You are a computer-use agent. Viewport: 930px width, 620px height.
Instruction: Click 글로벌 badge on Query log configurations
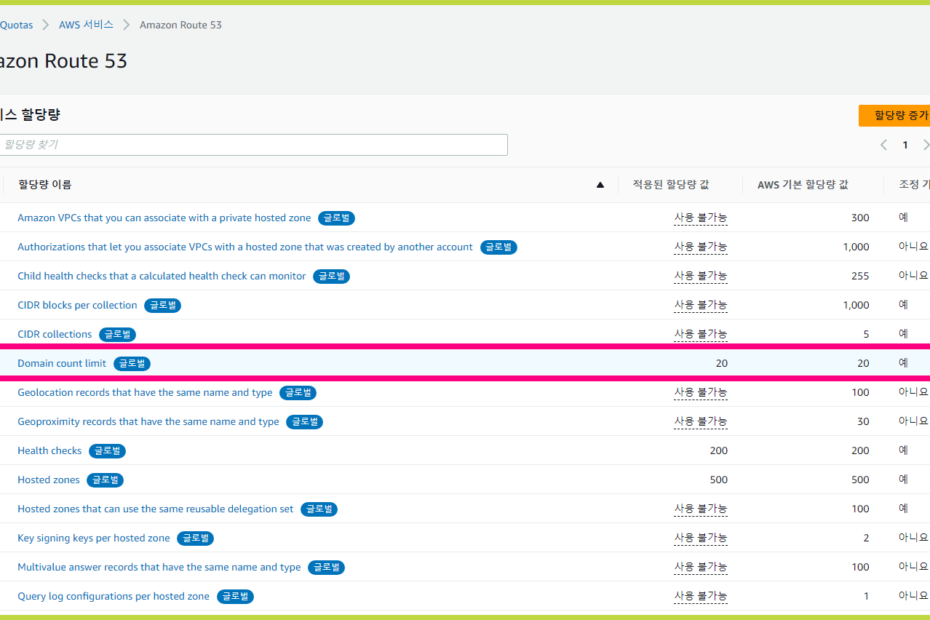pyautogui.click(x=235, y=596)
